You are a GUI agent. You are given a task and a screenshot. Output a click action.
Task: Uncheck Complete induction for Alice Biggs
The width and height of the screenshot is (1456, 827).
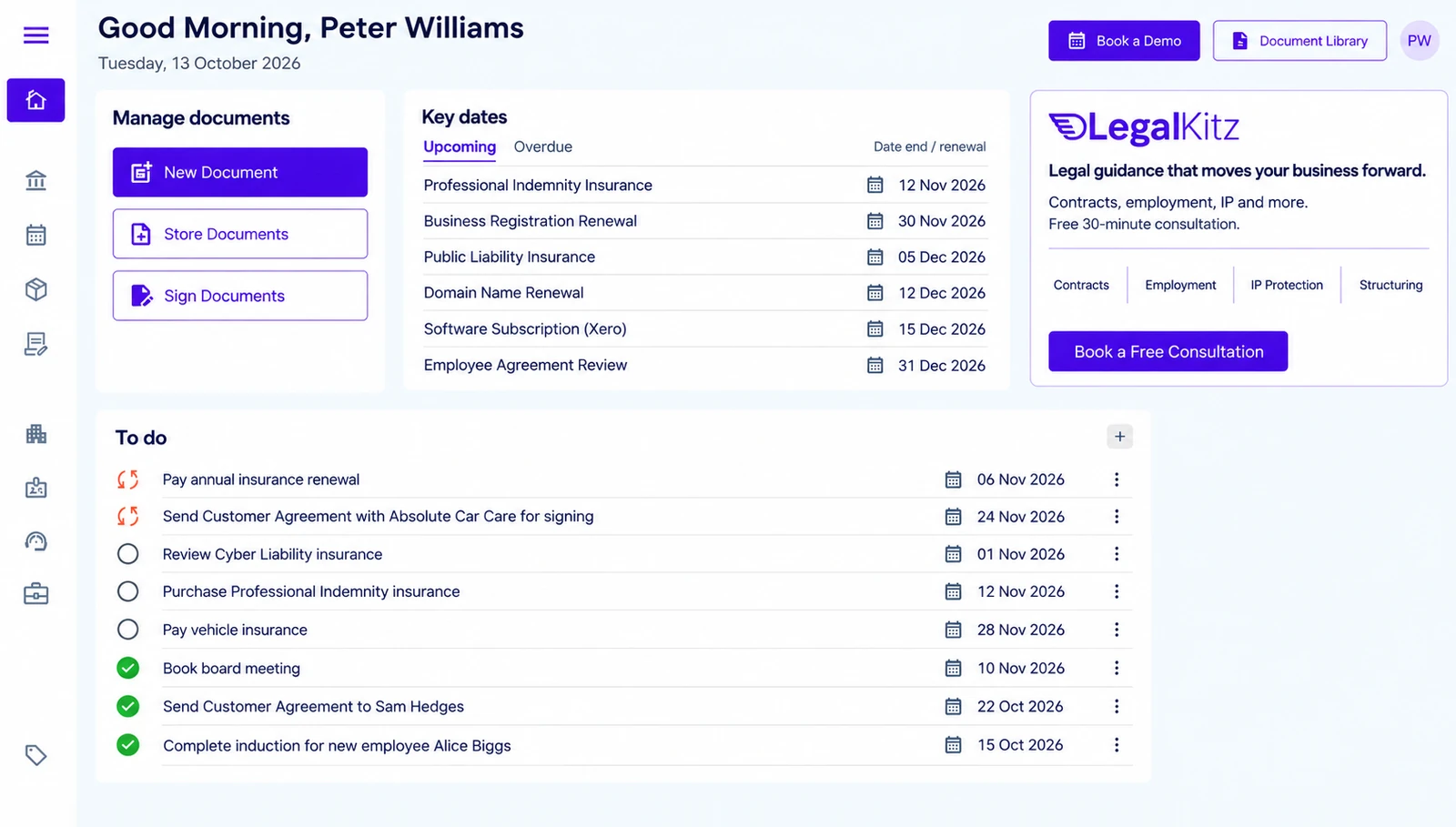coord(128,745)
